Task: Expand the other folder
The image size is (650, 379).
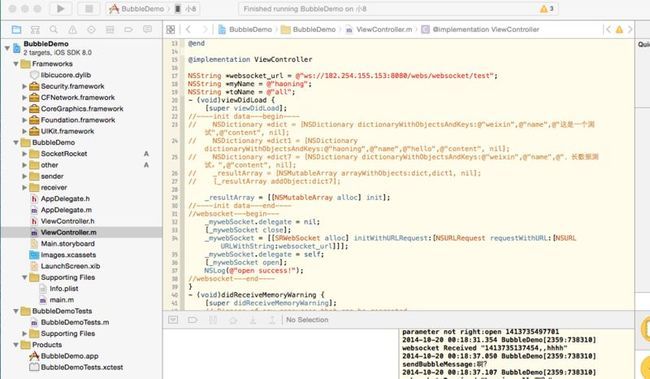Action: 24,165
